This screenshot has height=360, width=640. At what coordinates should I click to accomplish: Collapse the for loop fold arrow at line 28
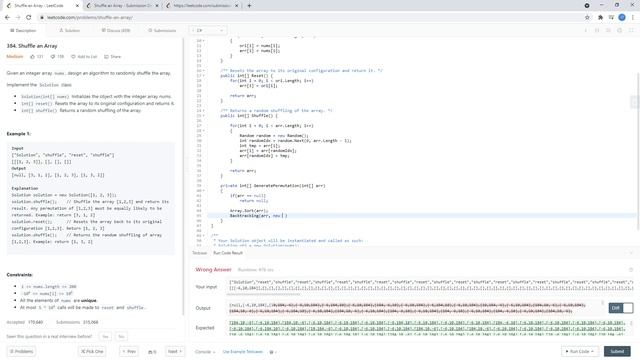[x=204, y=131]
